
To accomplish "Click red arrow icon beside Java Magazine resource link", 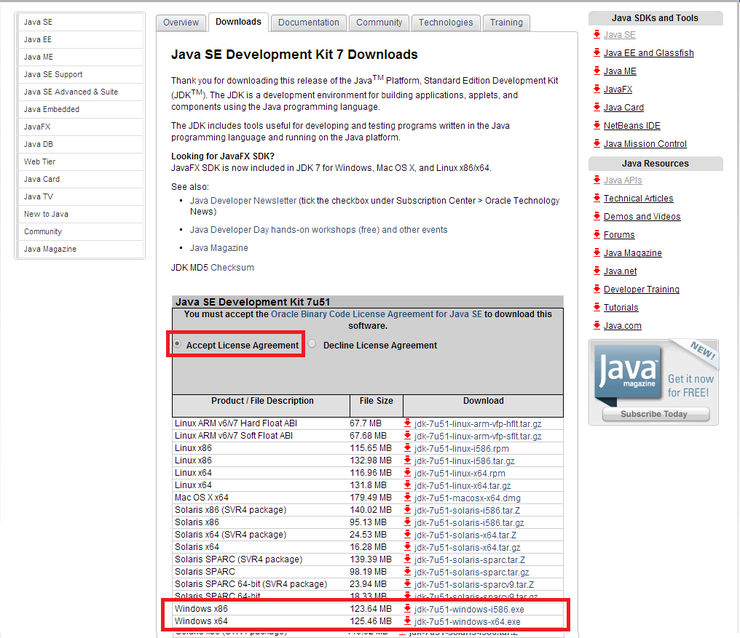I will pos(597,253).
